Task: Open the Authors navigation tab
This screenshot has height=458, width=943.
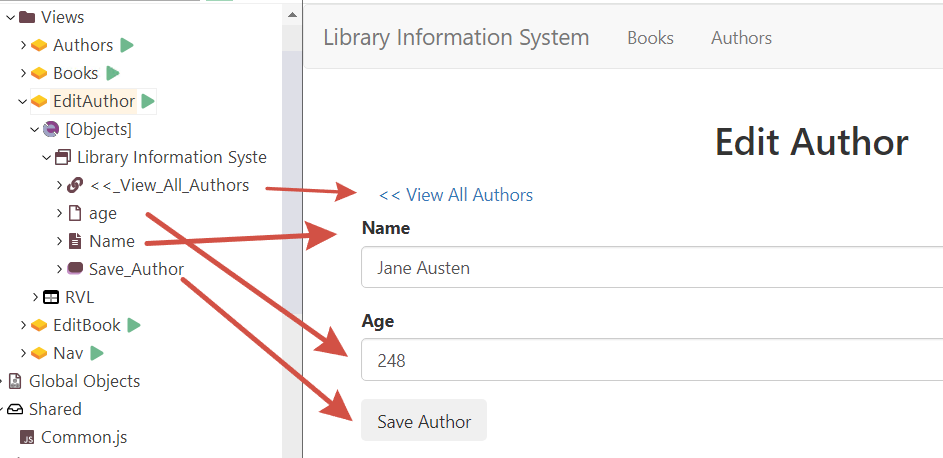Action: 742,38
